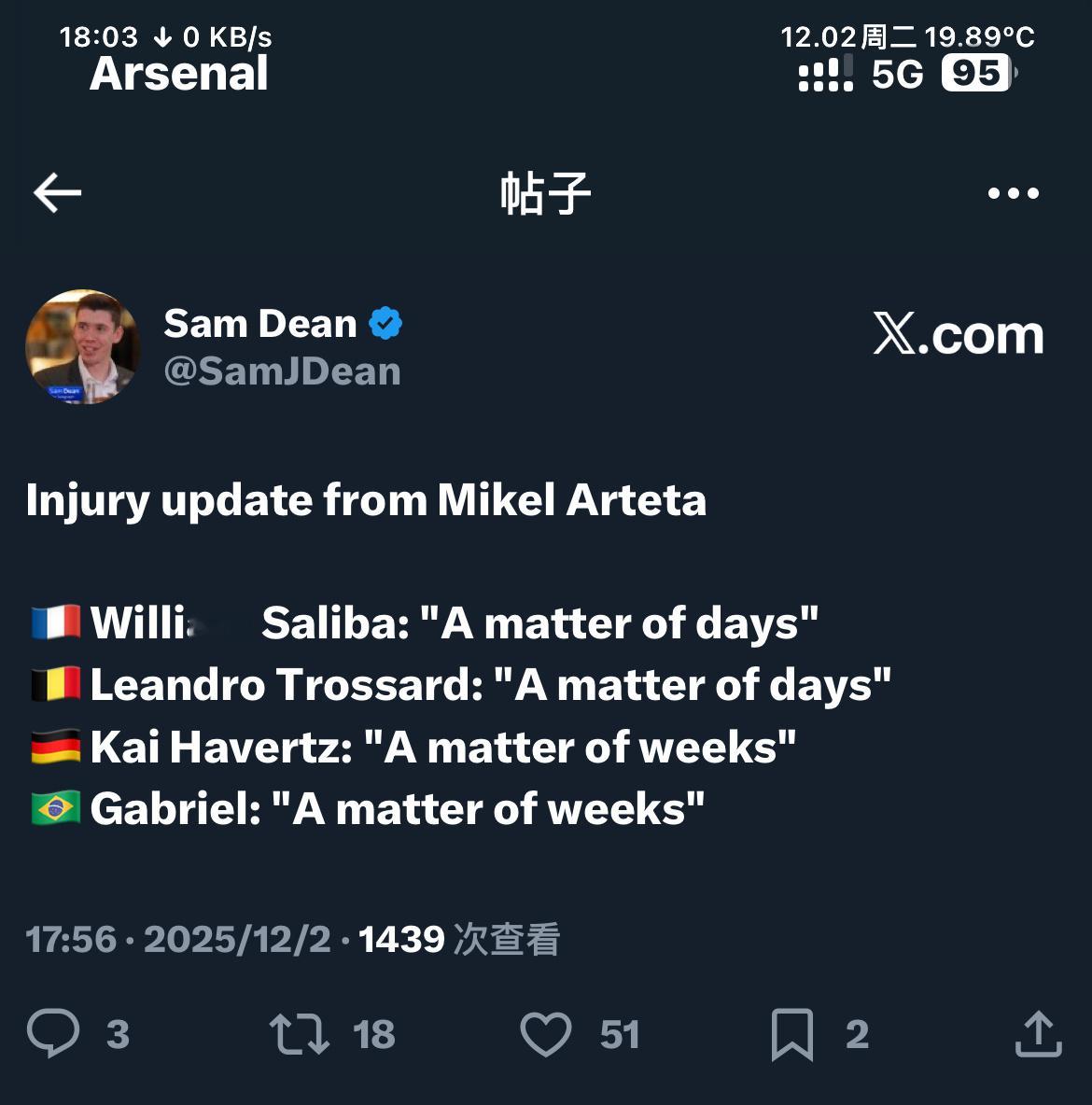Repost using the retweet arrows icon
The height and width of the screenshot is (1105, 1092).
pyautogui.click(x=299, y=1034)
